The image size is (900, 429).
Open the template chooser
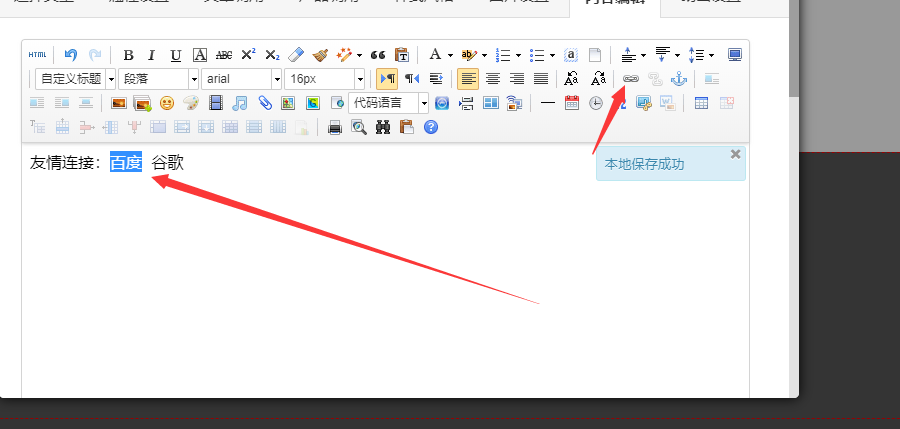pyautogui.click(x=491, y=103)
